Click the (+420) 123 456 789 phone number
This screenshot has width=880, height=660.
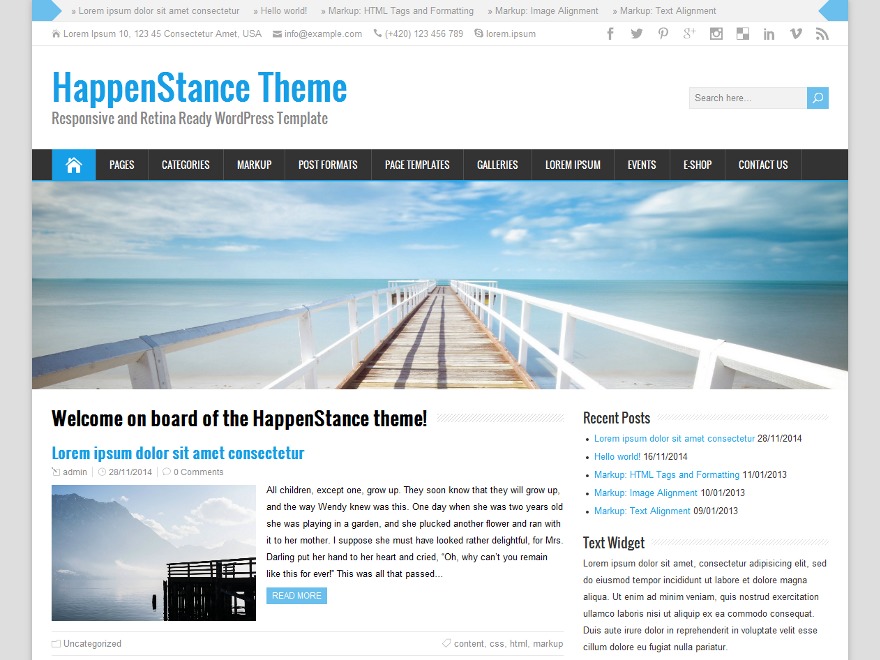coord(424,34)
